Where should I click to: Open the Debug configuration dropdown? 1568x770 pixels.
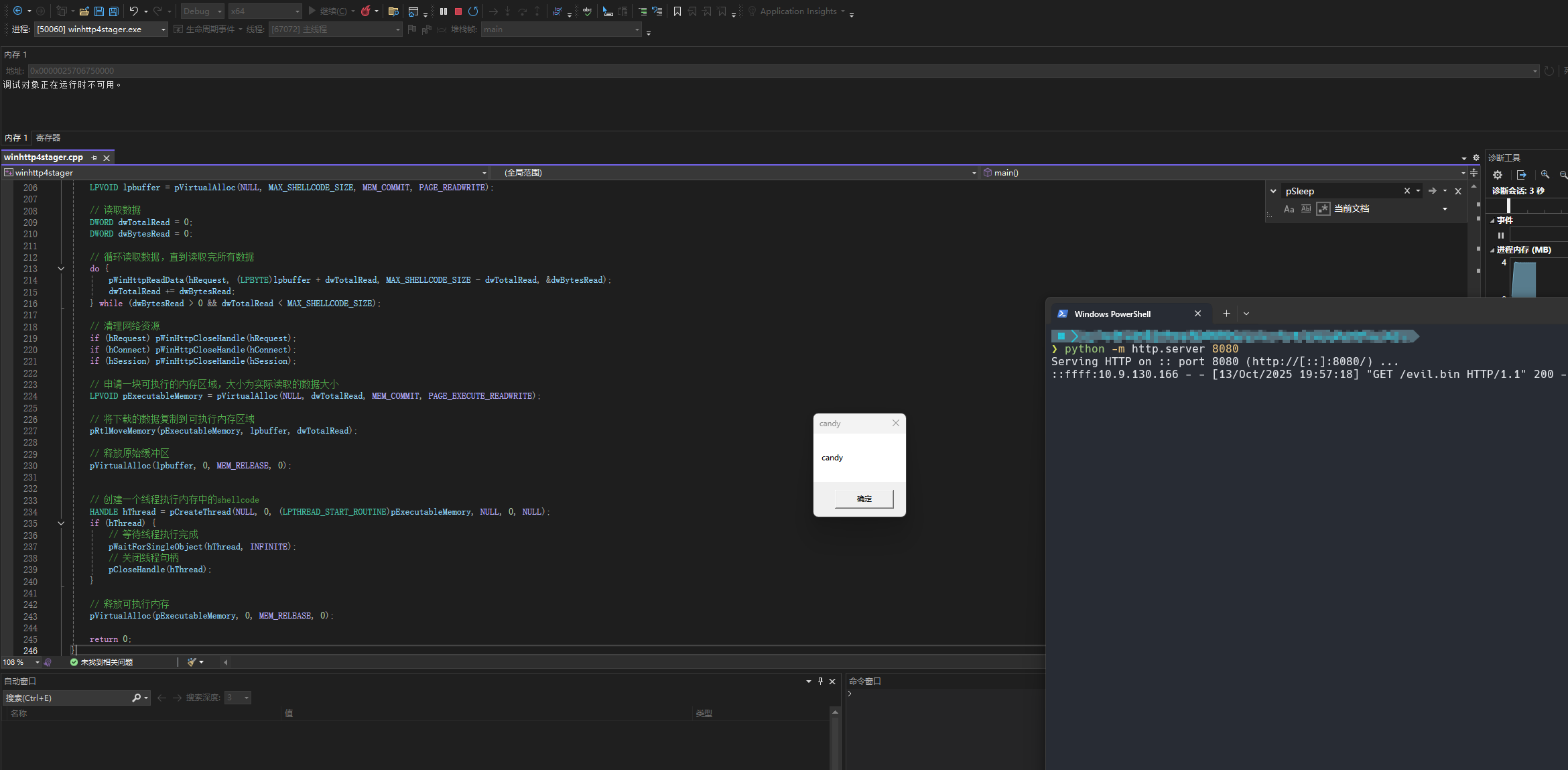pyautogui.click(x=219, y=11)
